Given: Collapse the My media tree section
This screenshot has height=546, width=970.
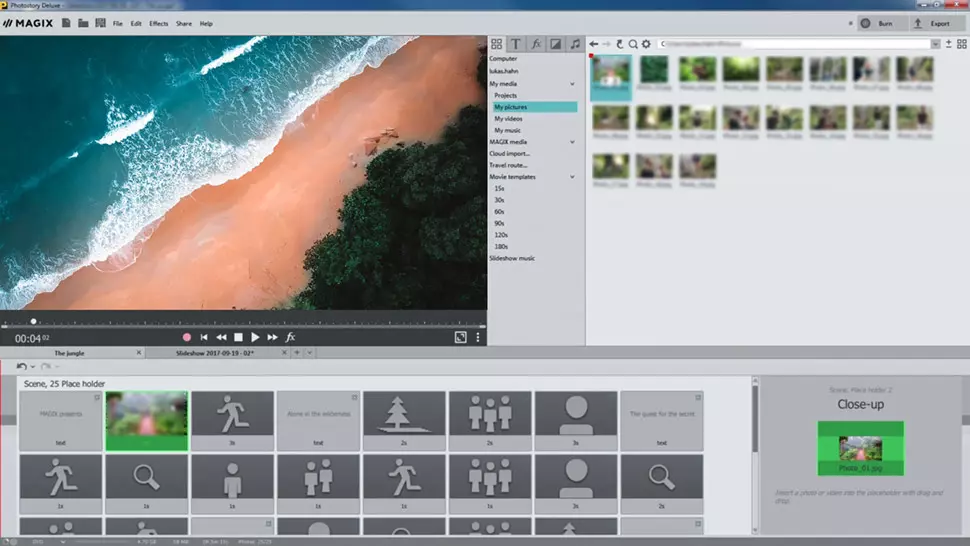Looking at the screenshot, I should 573,83.
